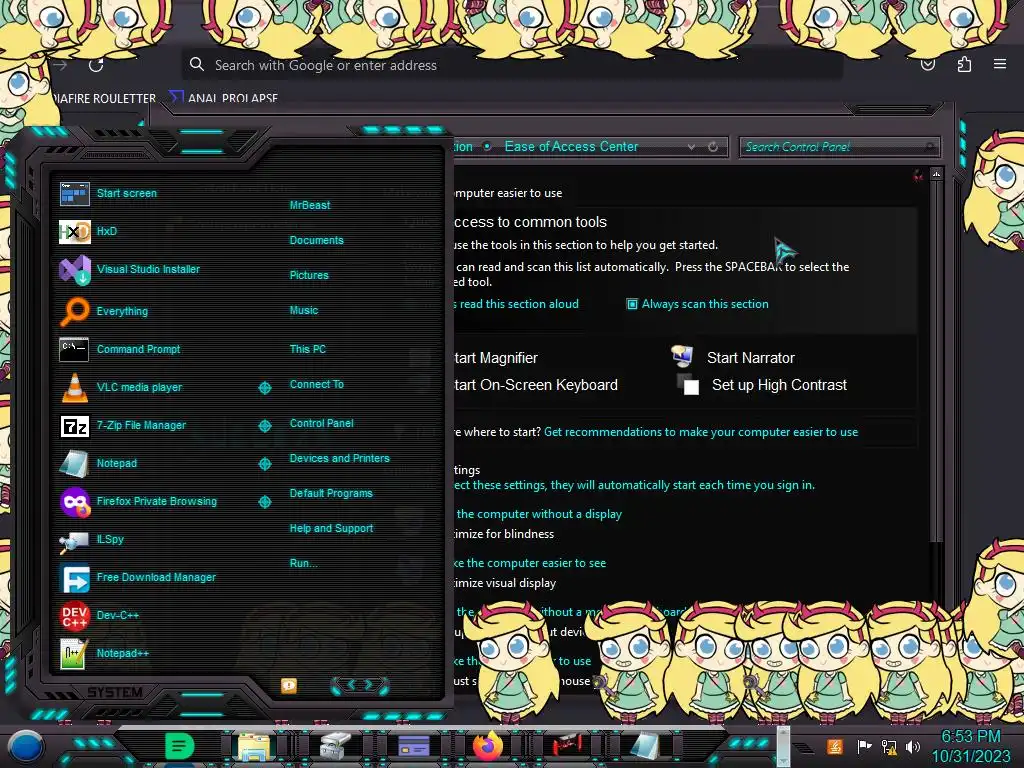Image resolution: width=1024 pixels, height=768 pixels.
Task: Toggle the Always scan this section checkbox
Action: click(632, 304)
